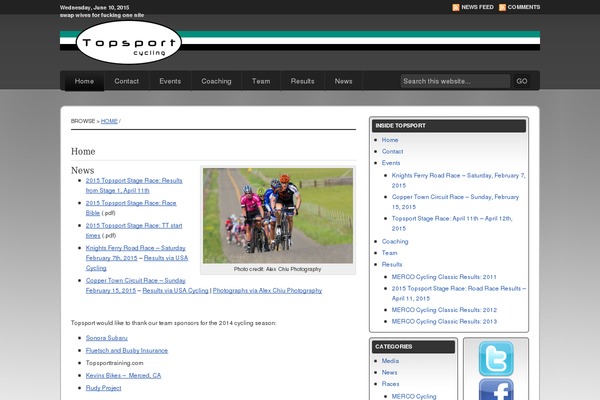Click Home in Inside Topsport sidebar
This screenshot has height=400, width=600.
coord(390,140)
